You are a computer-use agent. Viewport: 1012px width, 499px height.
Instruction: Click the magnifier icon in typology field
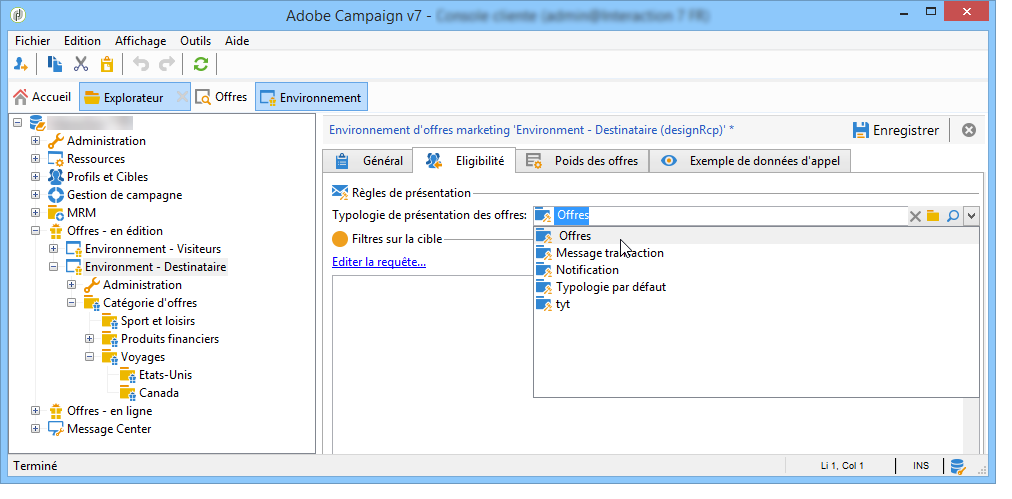tap(953, 216)
